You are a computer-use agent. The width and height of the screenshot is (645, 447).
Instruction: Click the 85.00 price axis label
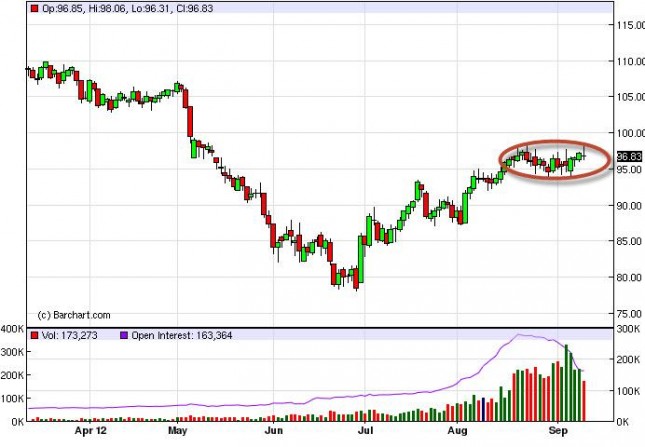(x=630, y=241)
